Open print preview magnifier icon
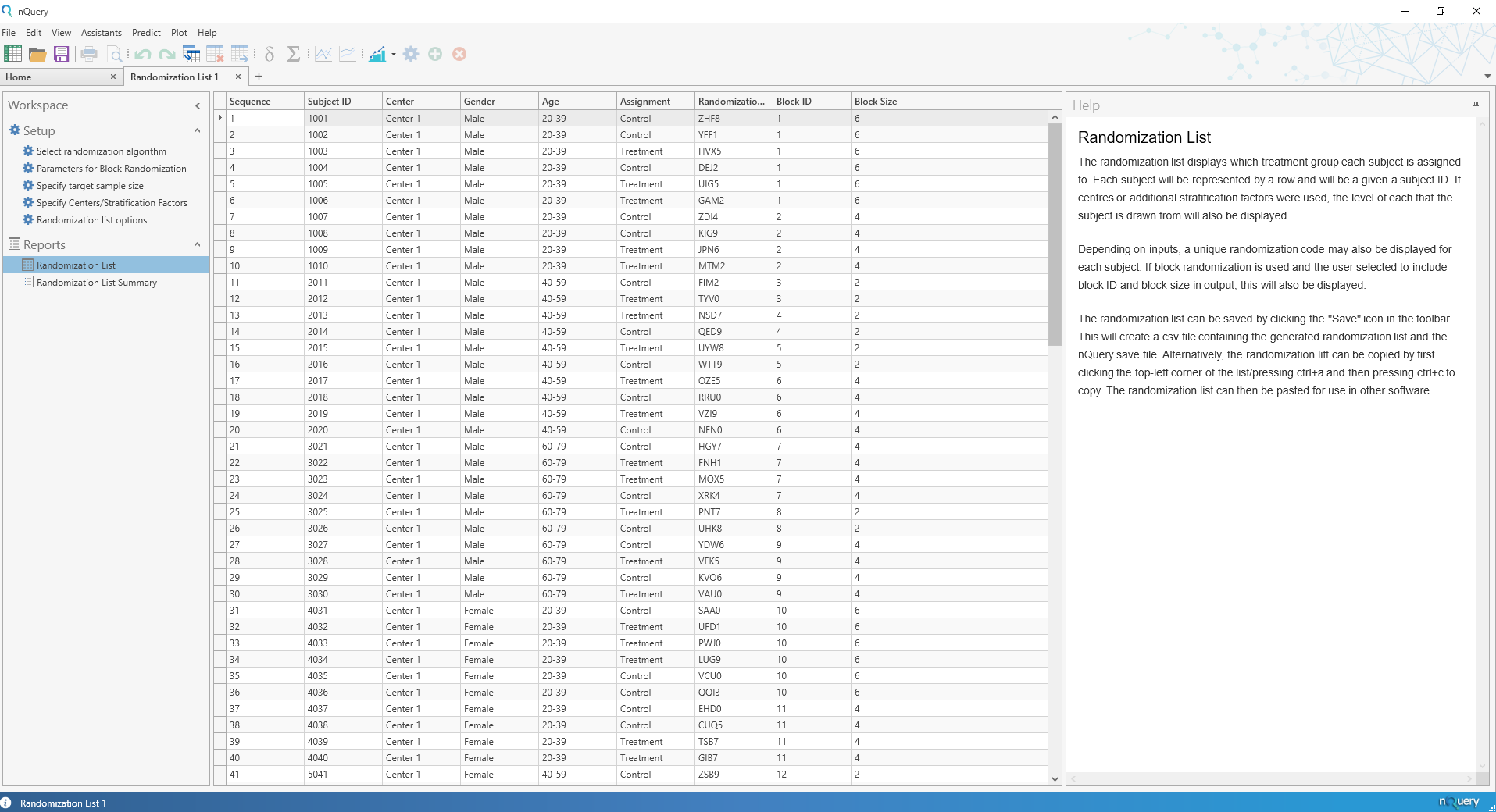Screen dimensions: 1496x812 114,54
